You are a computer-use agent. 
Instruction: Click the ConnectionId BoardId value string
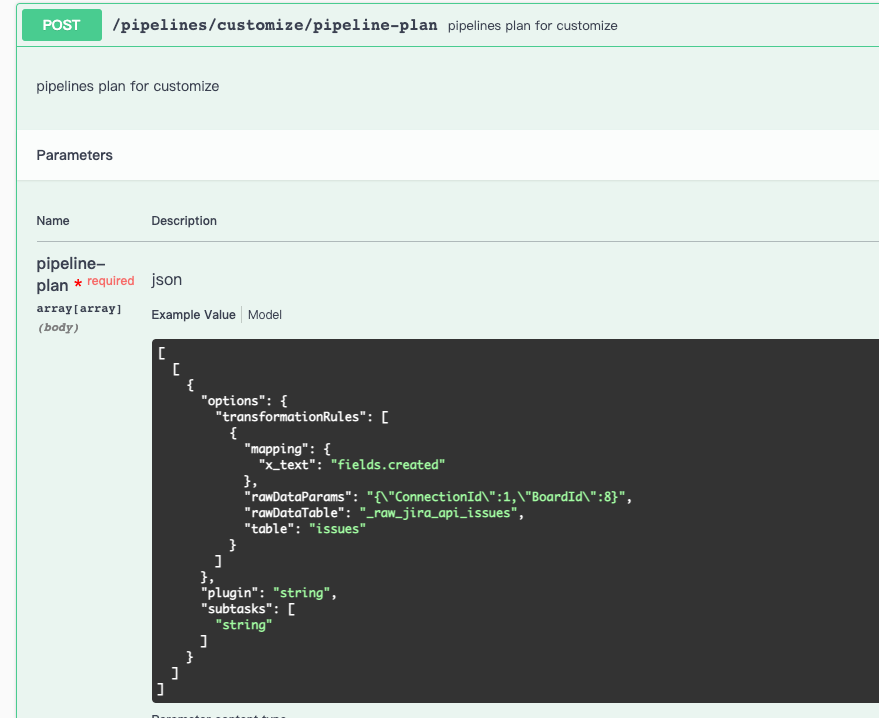tap(496, 497)
